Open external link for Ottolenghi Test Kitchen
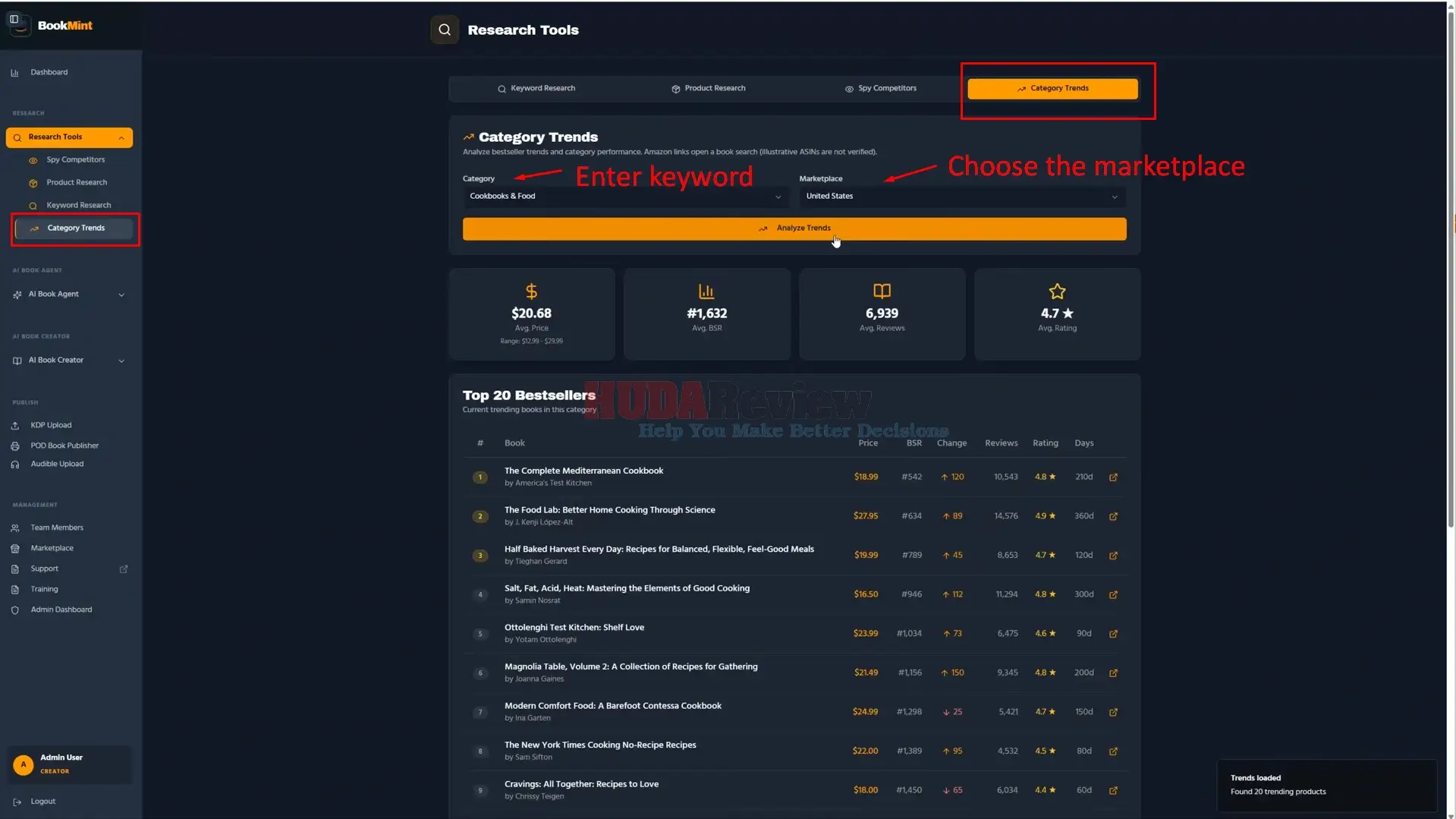Viewport: 1456px width, 819px height. coord(1113,634)
